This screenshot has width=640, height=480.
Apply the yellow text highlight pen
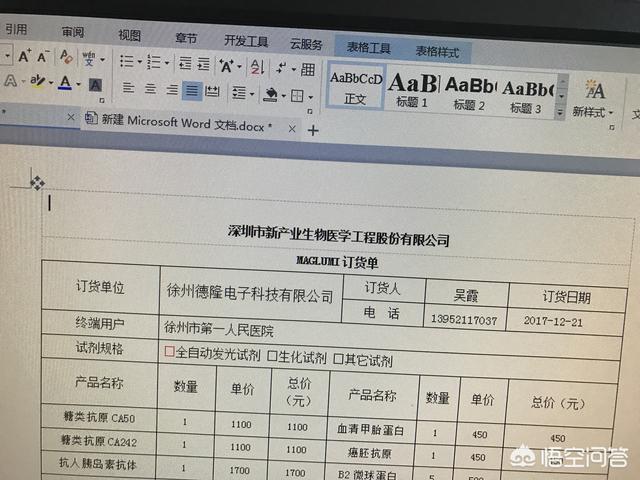[x=37, y=81]
